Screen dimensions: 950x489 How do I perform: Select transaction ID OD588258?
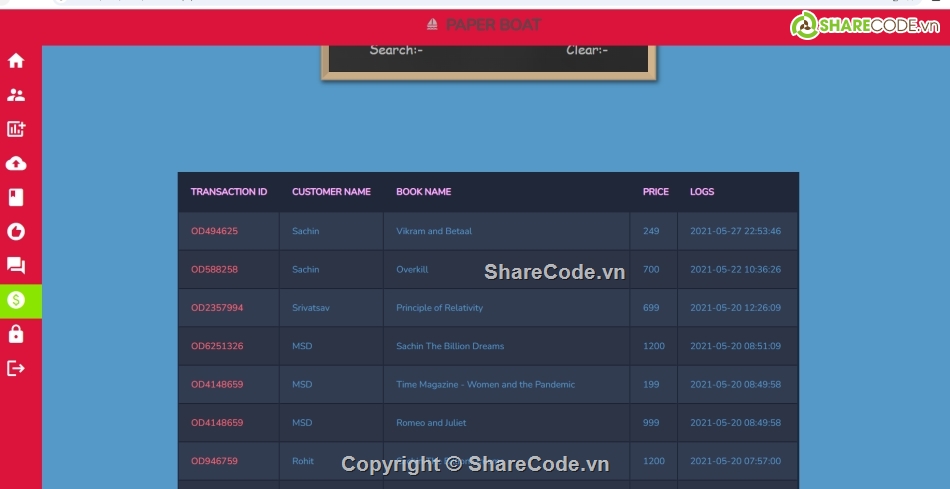tap(214, 269)
